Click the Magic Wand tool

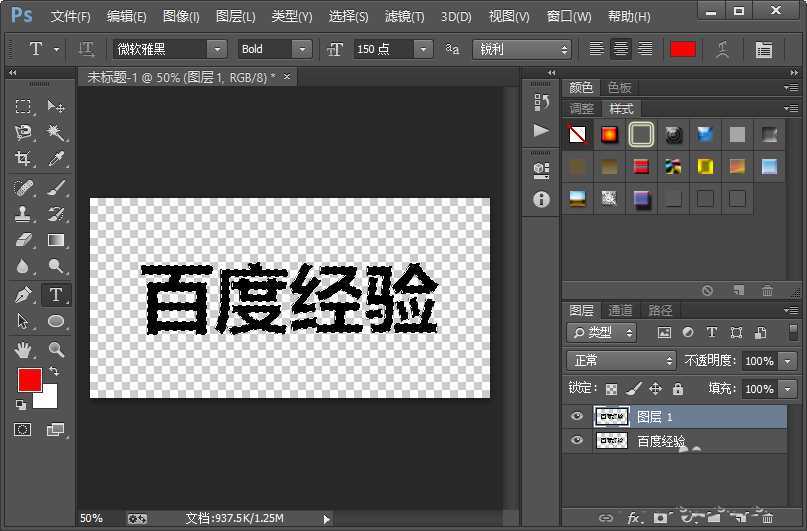(x=57, y=132)
